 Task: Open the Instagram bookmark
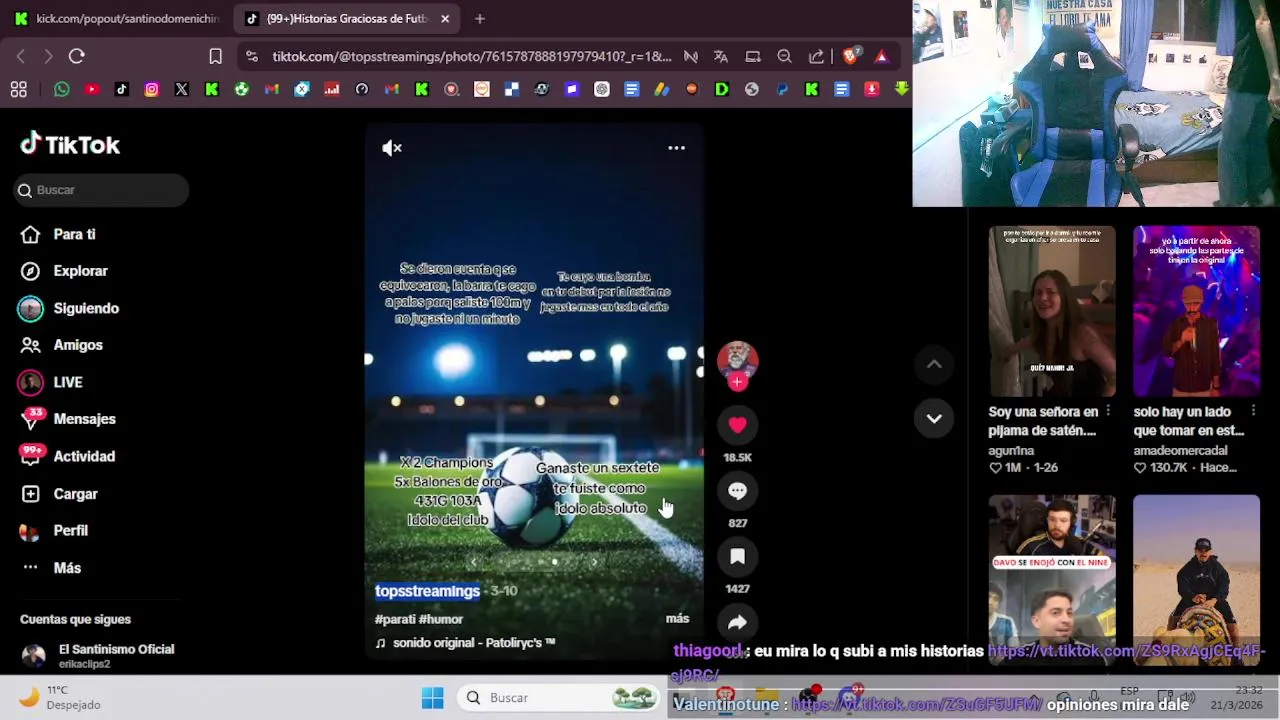click(x=152, y=90)
